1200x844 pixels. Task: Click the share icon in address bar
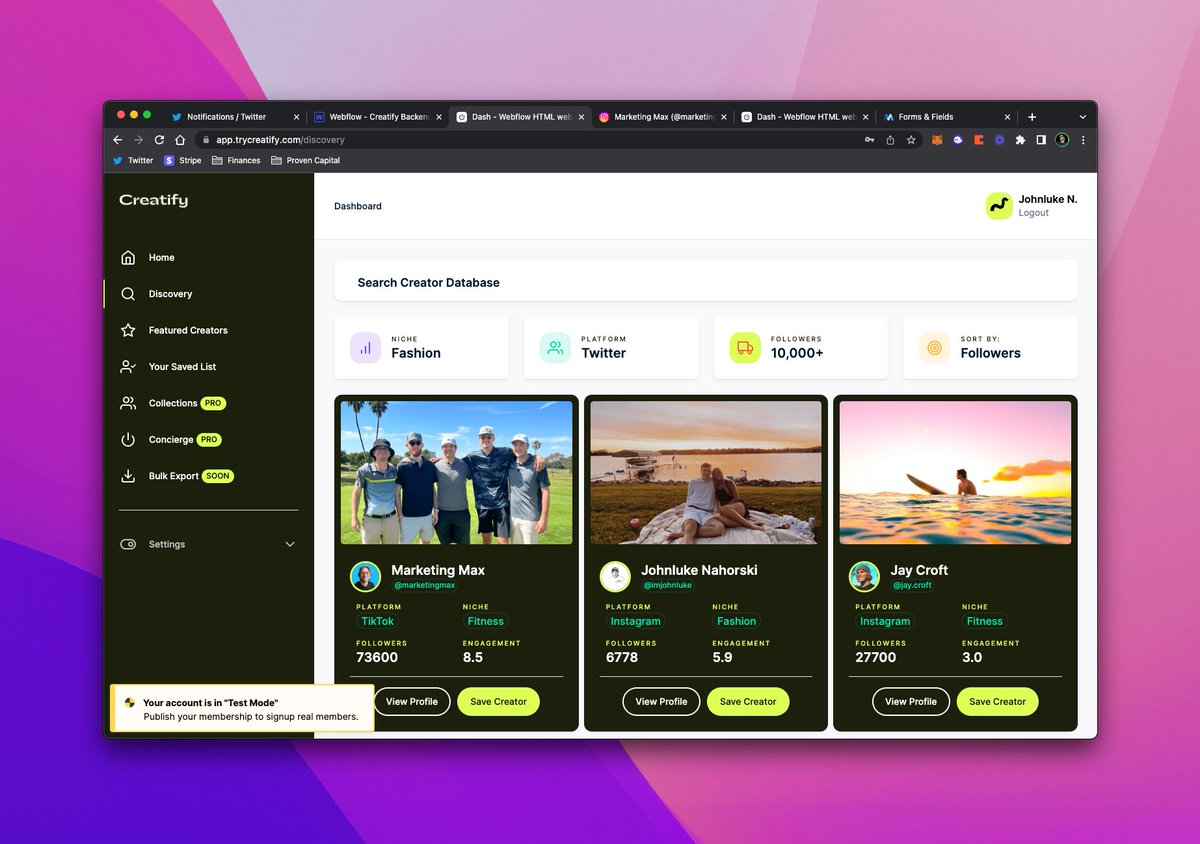point(890,140)
